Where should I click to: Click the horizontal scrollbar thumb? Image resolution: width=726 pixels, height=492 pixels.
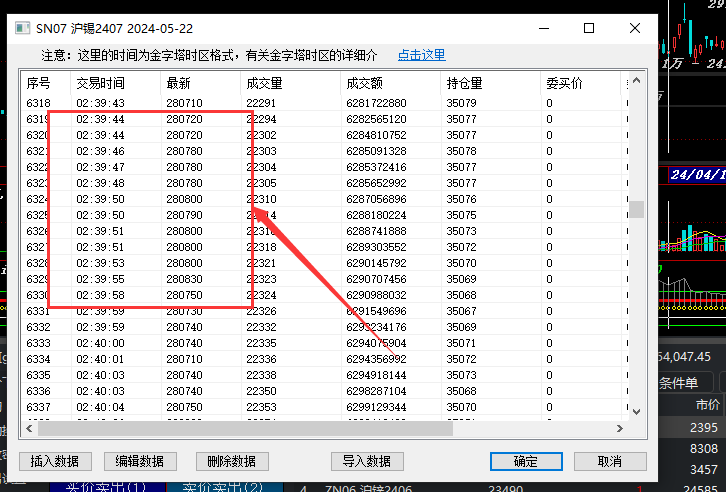(245, 429)
